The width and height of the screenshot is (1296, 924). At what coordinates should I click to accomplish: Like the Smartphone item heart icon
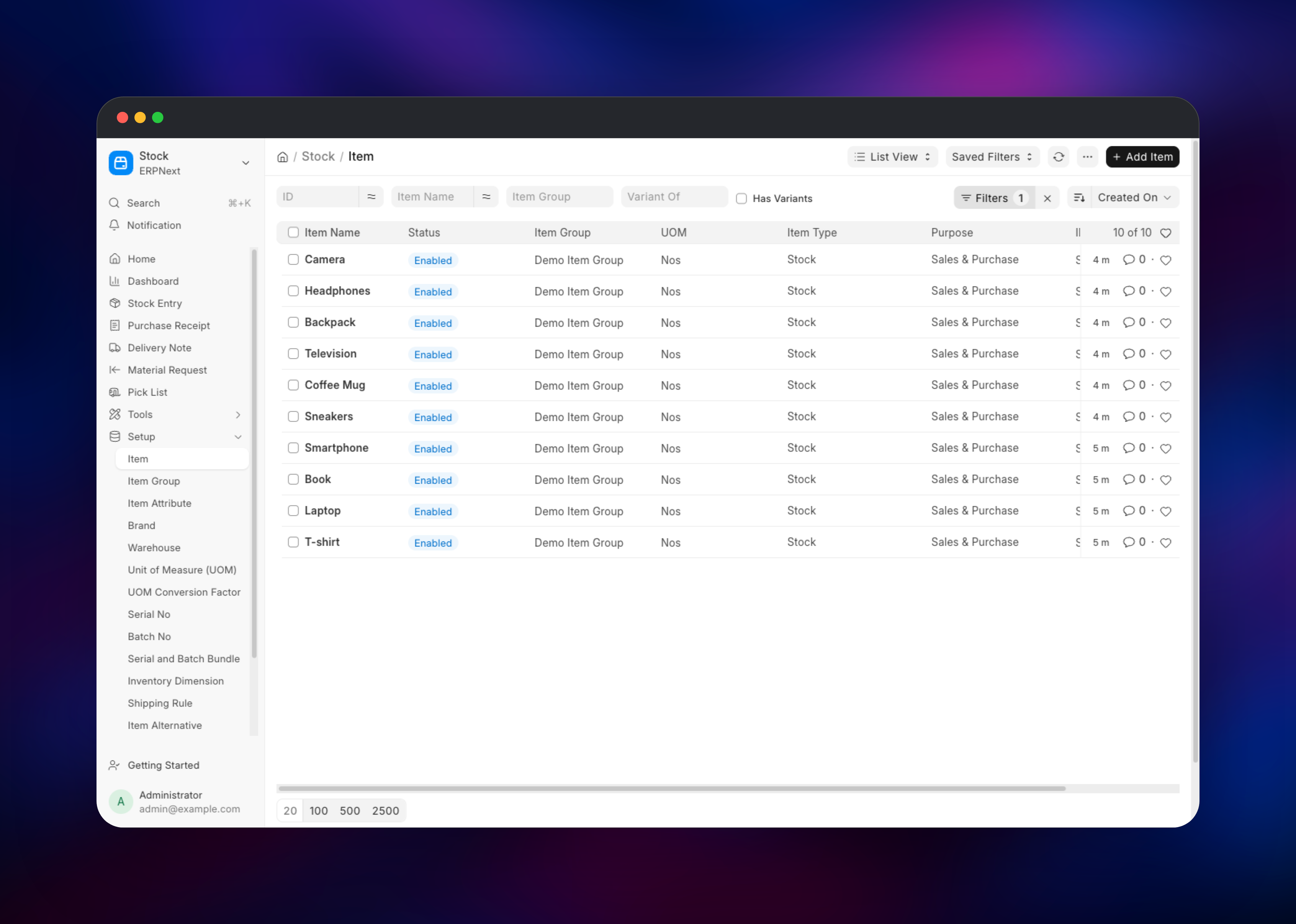[x=1165, y=448]
